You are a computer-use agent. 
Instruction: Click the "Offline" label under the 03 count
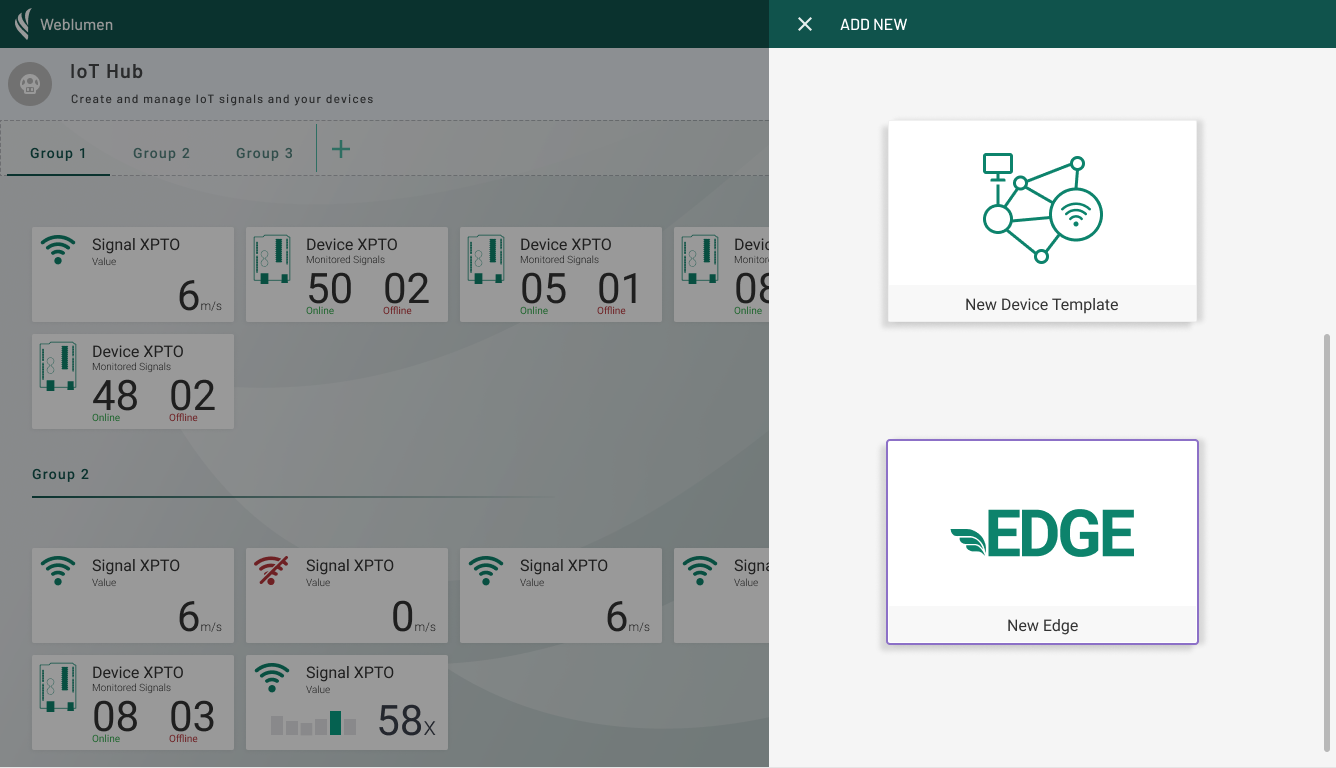(x=183, y=739)
